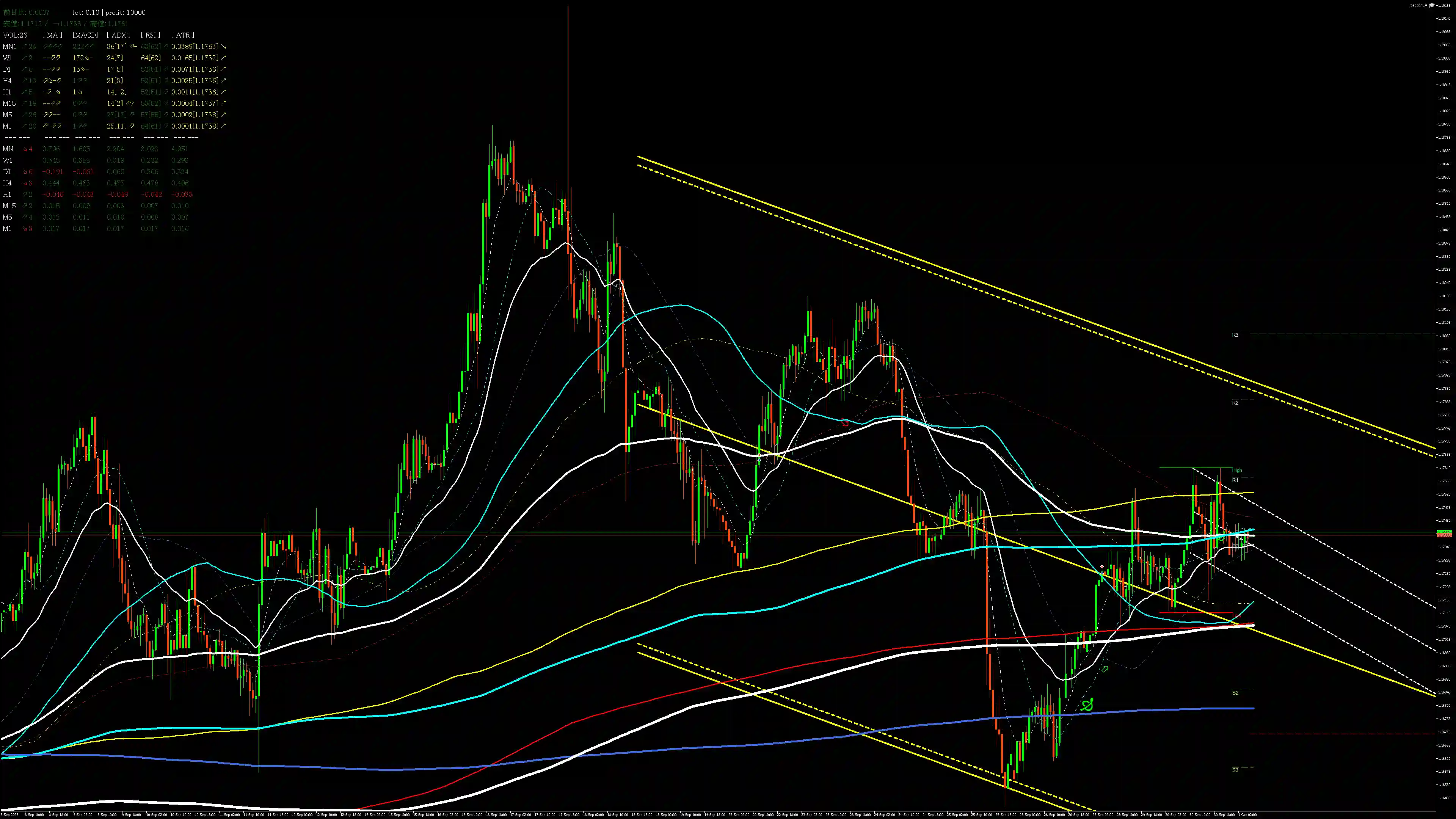The height and width of the screenshot is (819, 1456).
Task: Click the R2 pivot level label
Action: click(x=1235, y=402)
